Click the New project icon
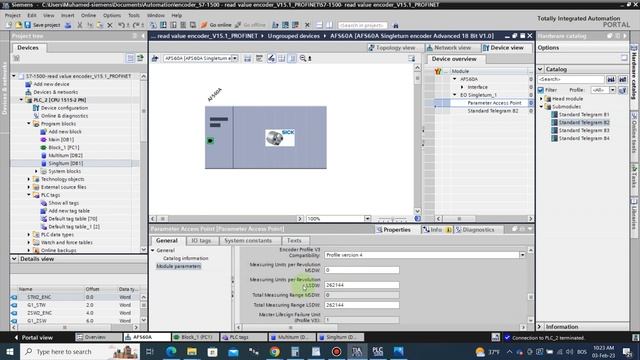 pos(9,25)
